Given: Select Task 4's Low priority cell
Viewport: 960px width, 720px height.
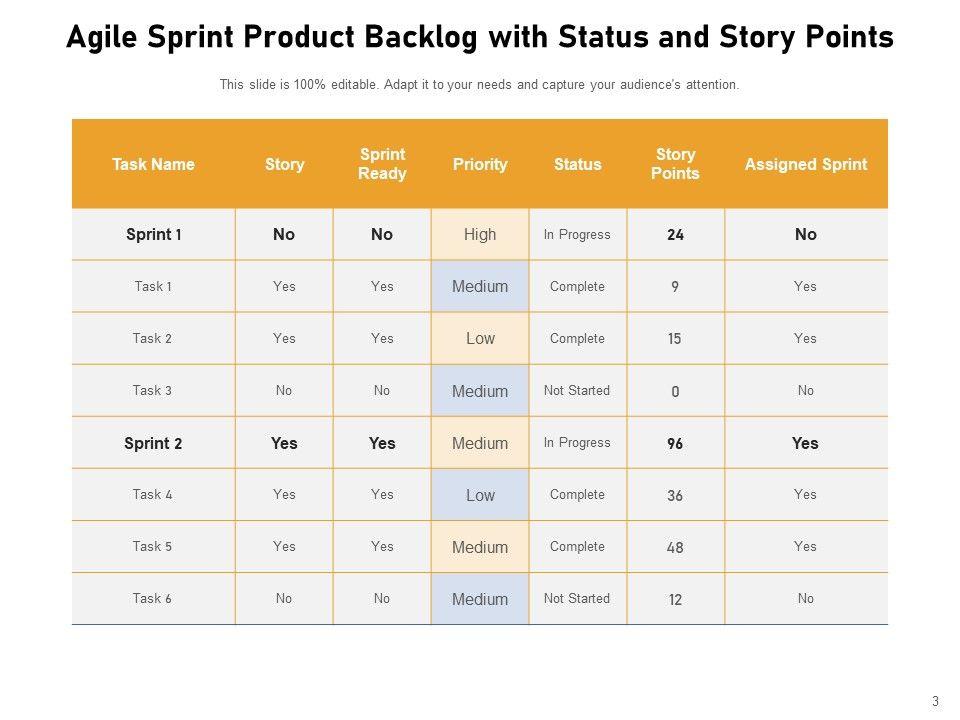Looking at the screenshot, I should (480, 495).
